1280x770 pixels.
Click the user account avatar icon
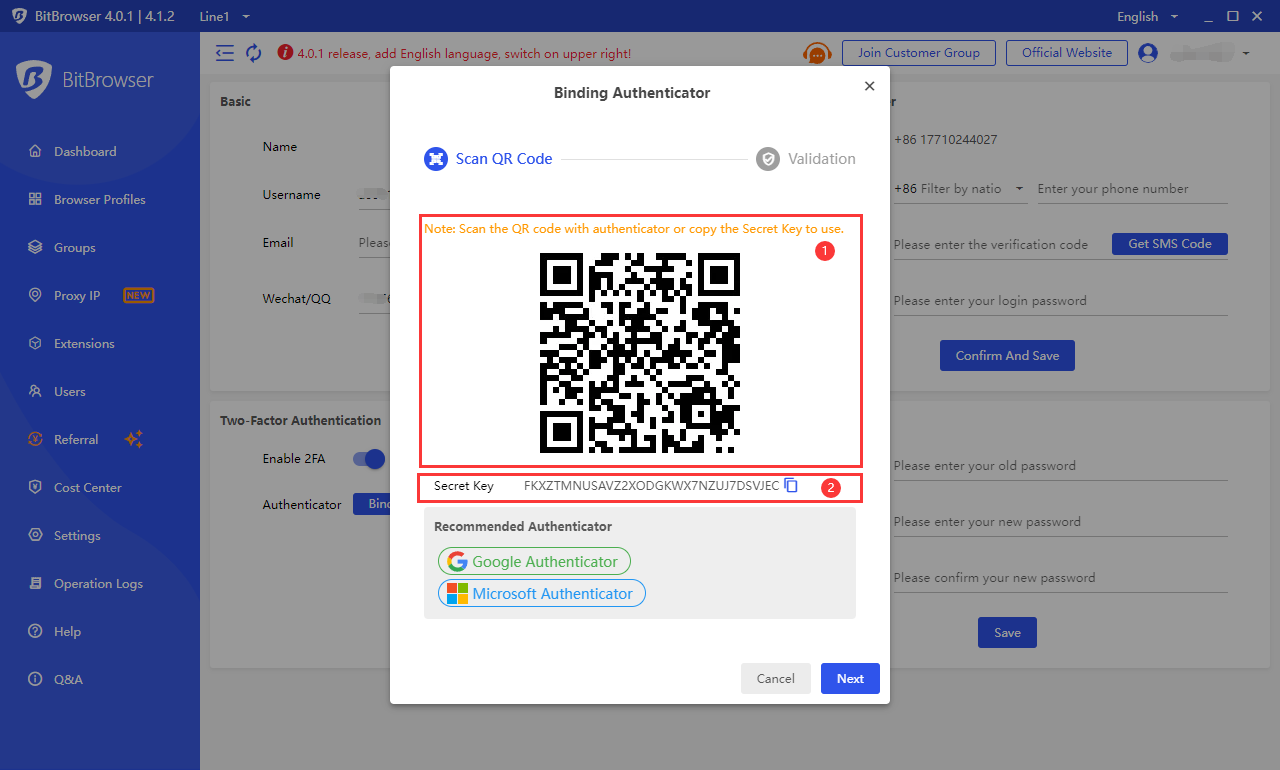point(1148,53)
